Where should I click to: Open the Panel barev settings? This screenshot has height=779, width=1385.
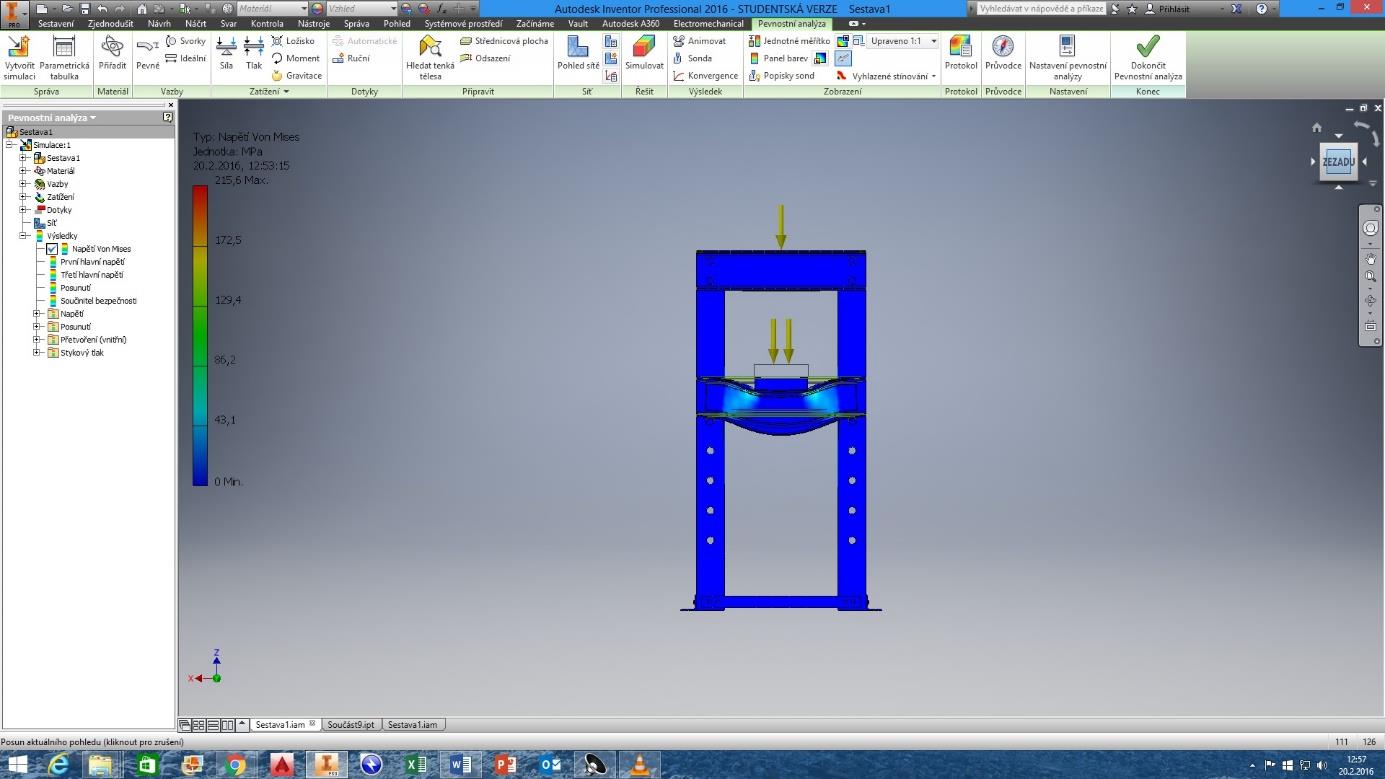tap(778, 58)
